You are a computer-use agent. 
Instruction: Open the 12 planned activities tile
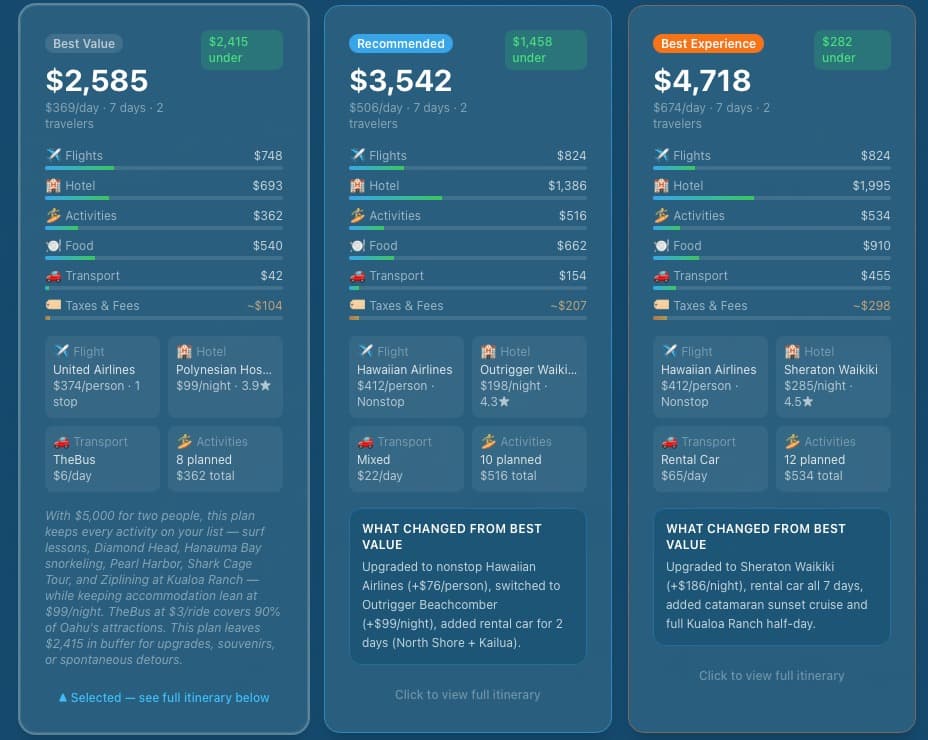point(832,458)
